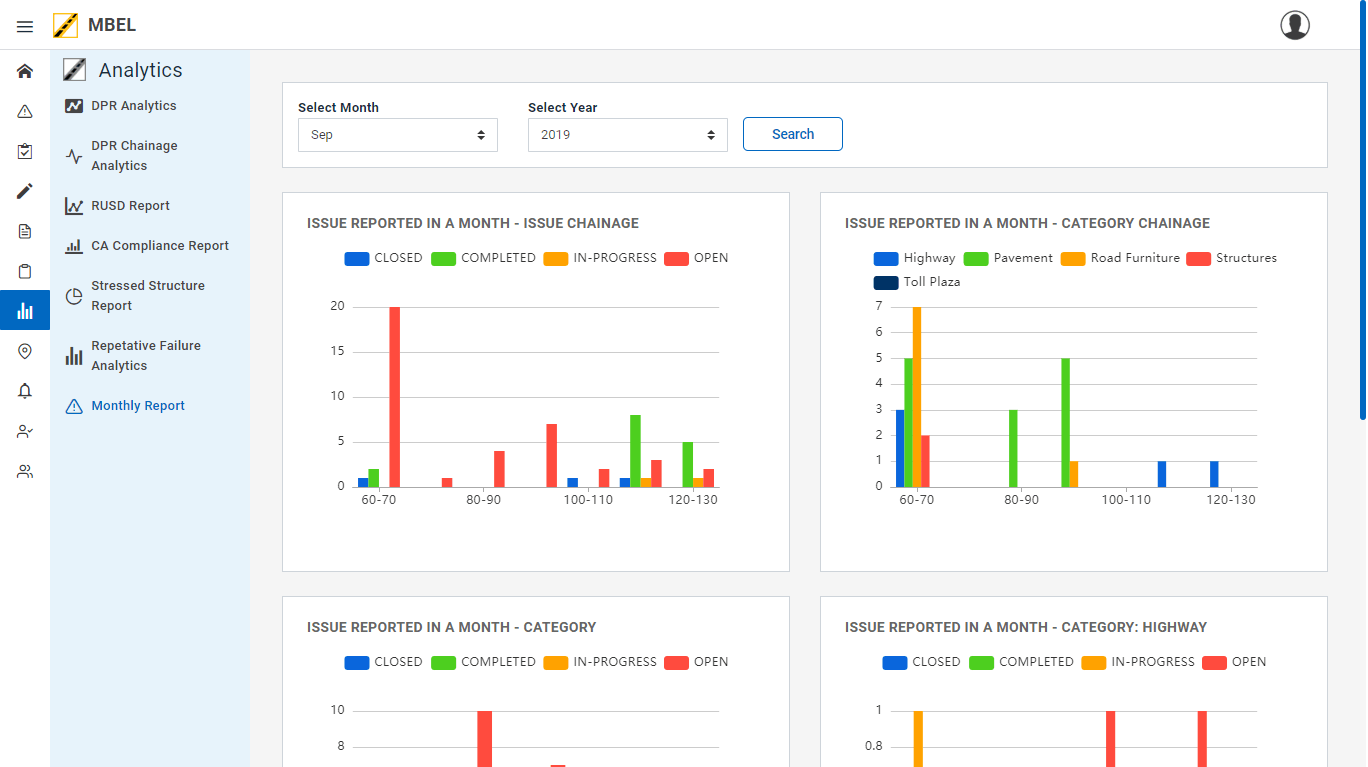Open the Select Month dropdown

(x=398, y=135)
